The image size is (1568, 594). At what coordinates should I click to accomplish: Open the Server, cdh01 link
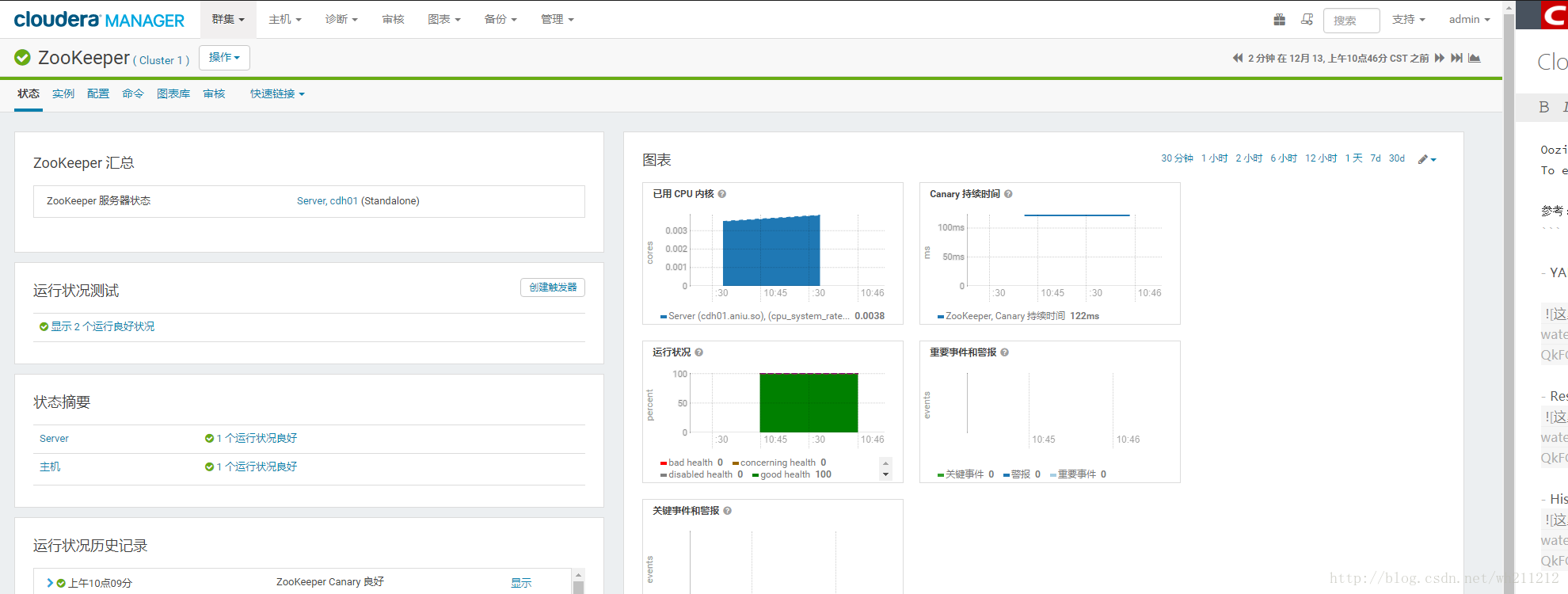pos(327,201)
